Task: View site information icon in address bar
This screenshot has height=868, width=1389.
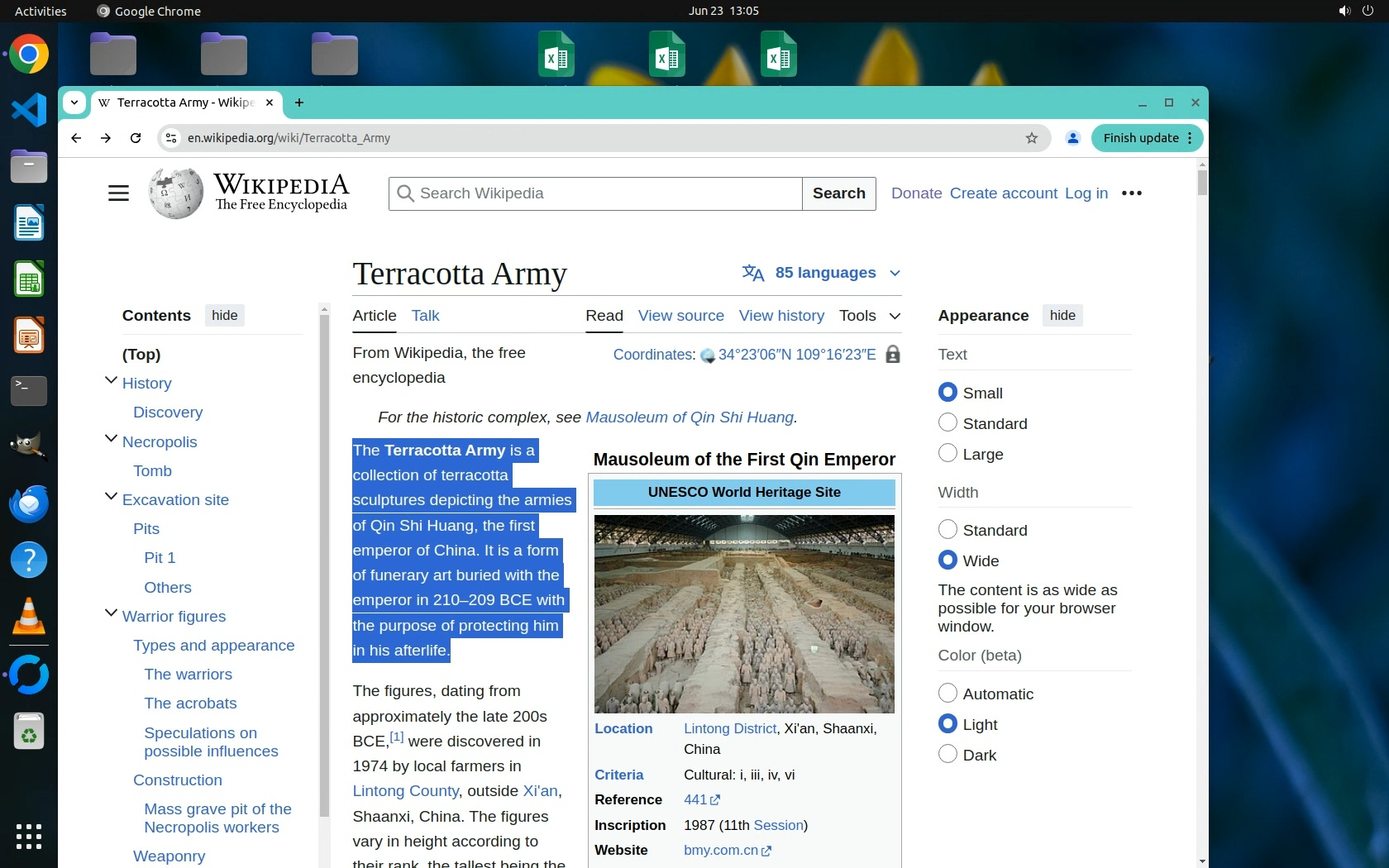Action: coord(171,138)
